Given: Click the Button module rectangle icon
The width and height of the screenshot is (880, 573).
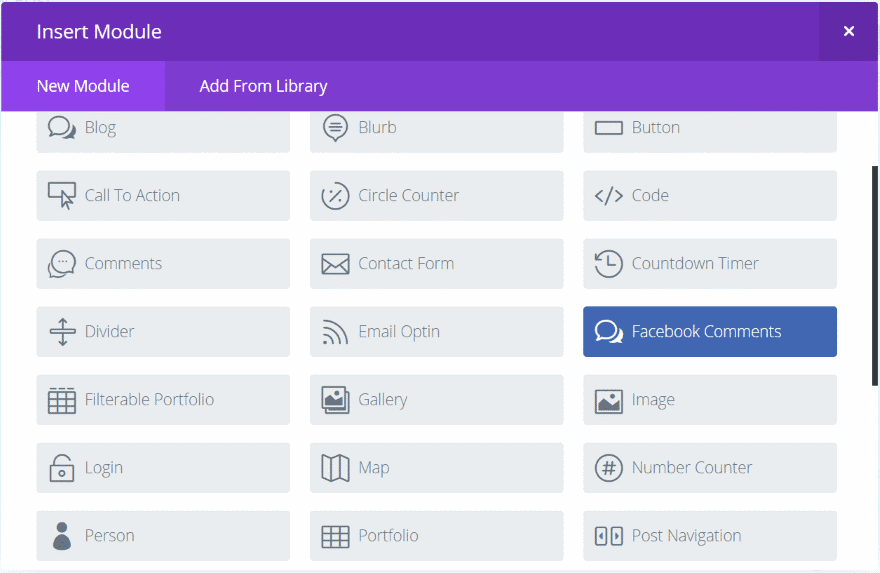Looking at the screenshot, I should 608,128.
